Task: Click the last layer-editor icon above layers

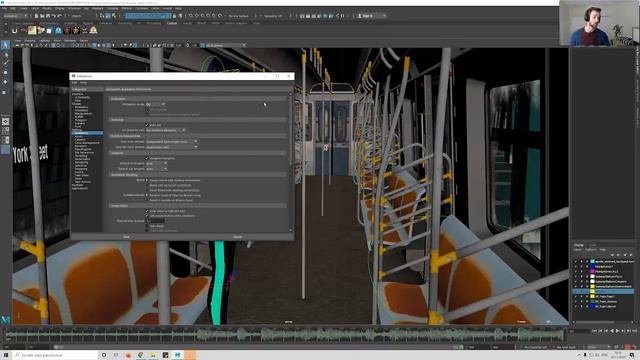Action: (x=631, y=255)
